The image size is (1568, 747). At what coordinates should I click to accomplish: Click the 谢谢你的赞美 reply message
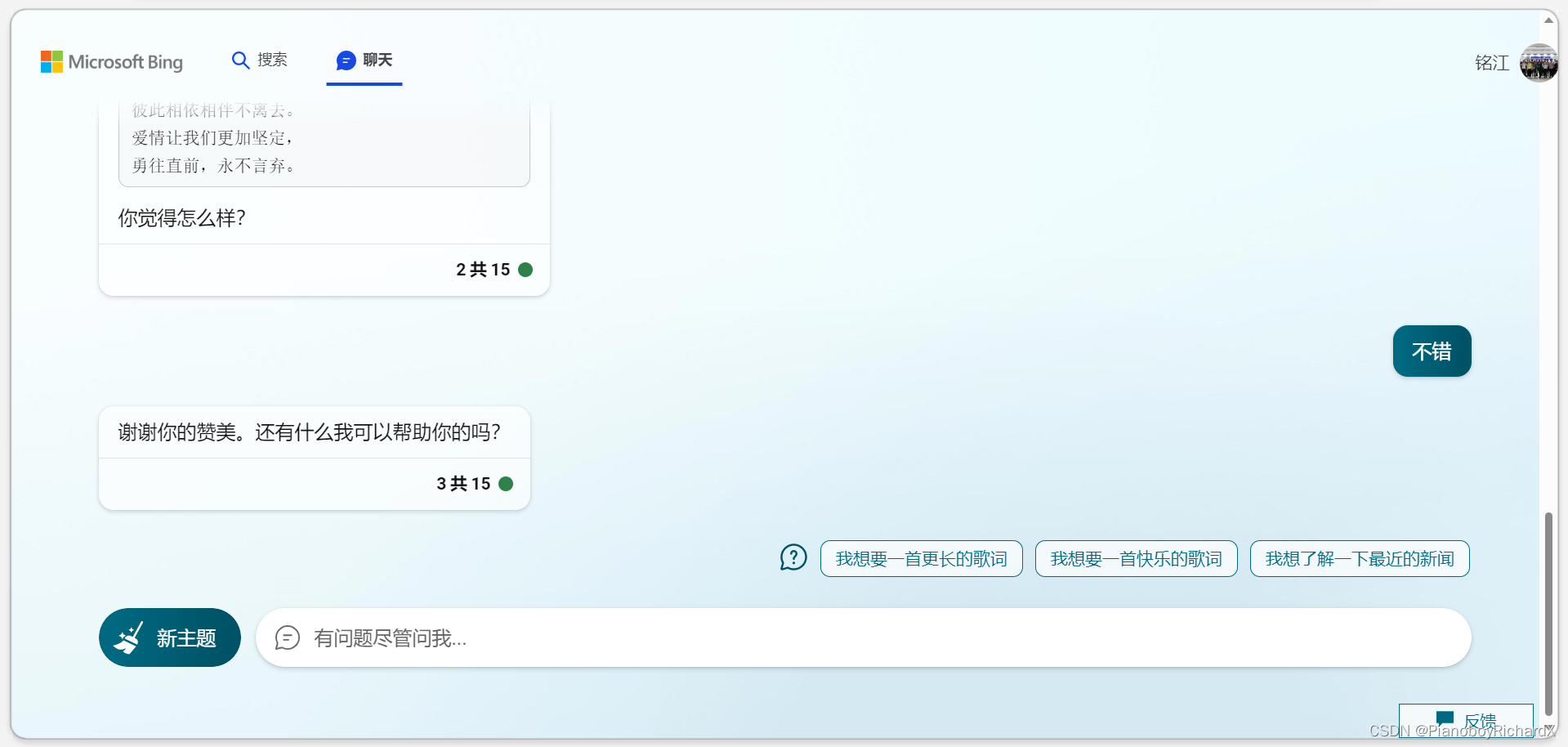[x=310, y=432]
